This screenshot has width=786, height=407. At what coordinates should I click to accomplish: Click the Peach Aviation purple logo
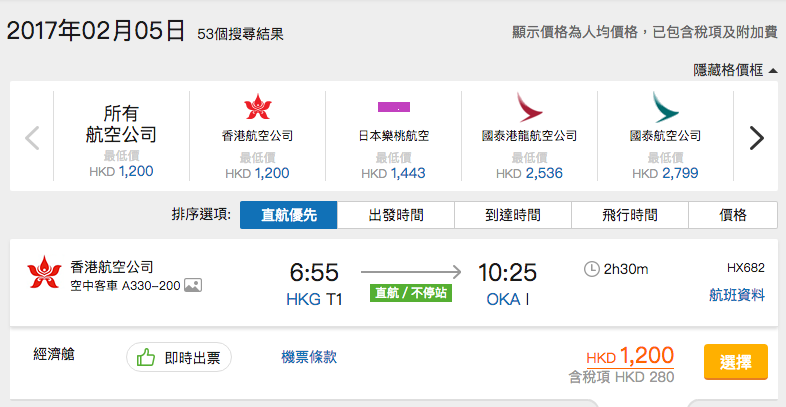tap(394, 107)
